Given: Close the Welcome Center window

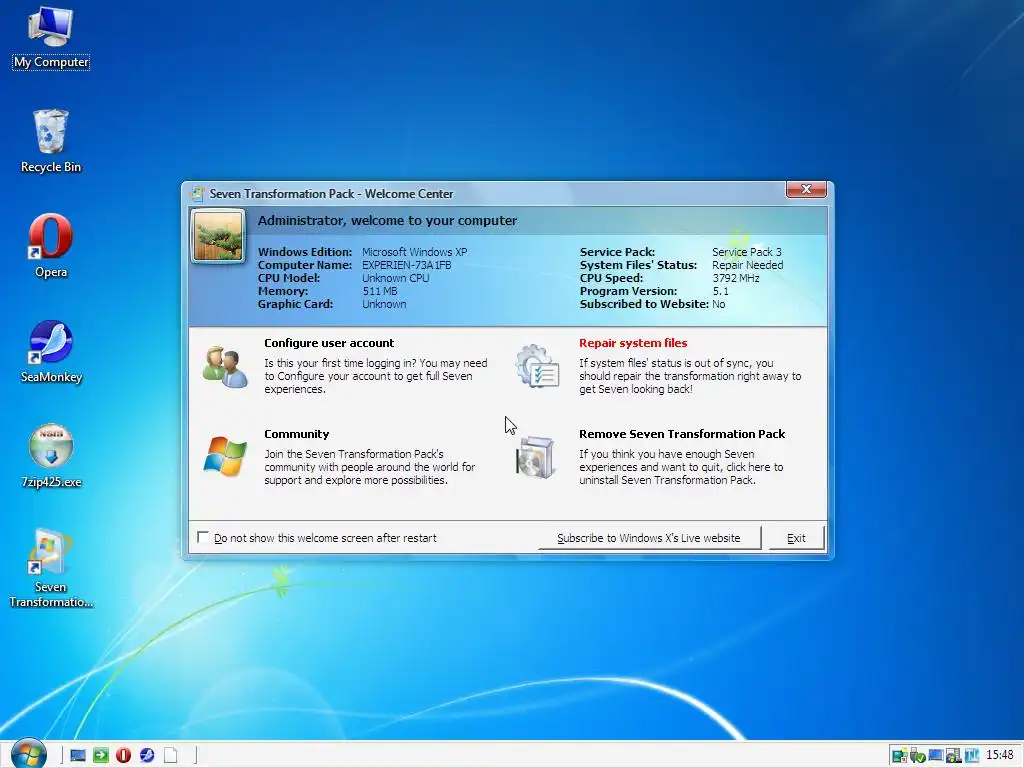Looking at the screenshot, I should point(806,189).
